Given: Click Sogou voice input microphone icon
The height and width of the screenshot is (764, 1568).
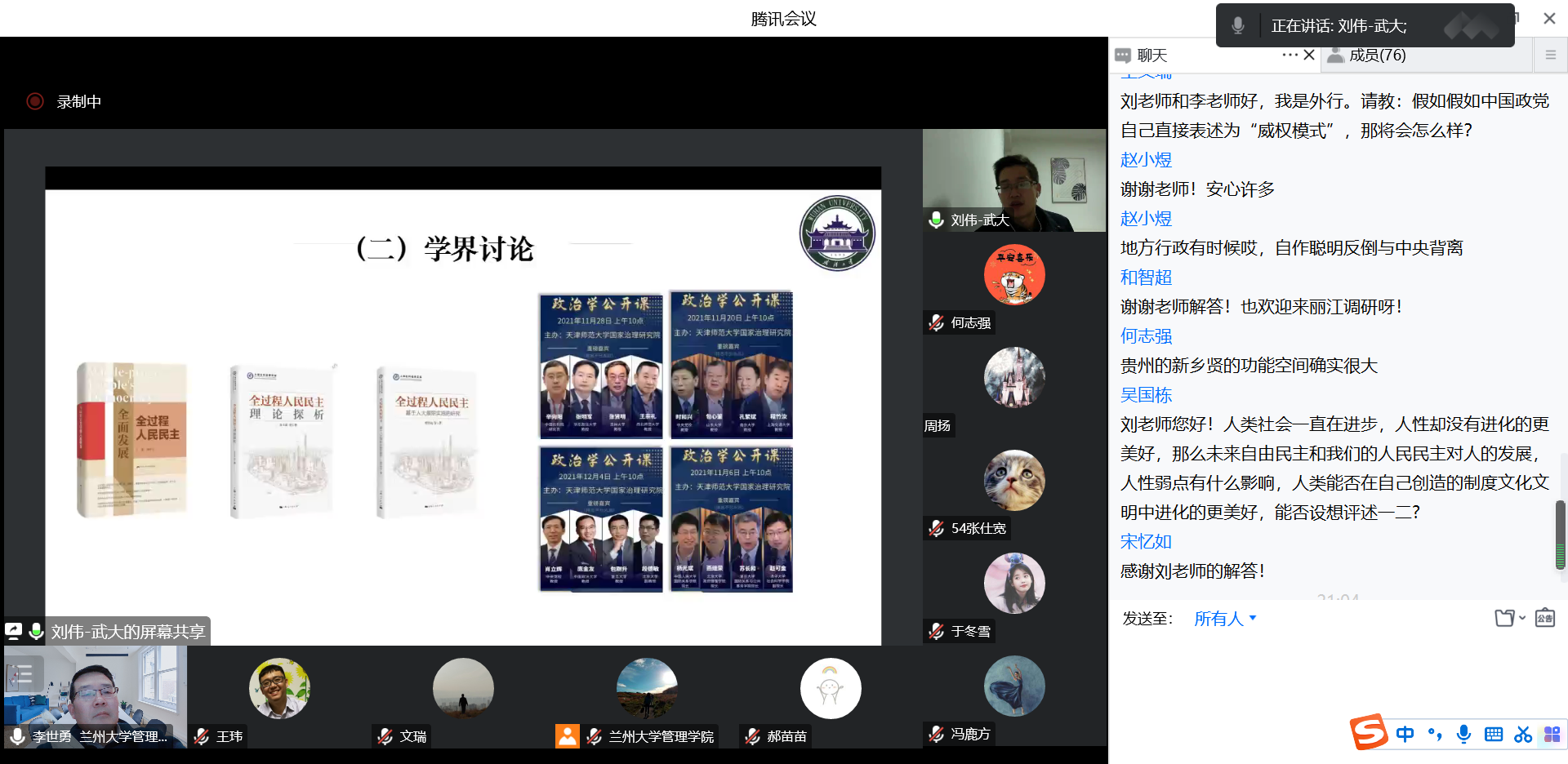Looking at the screenshot, I should point(1463,734).
